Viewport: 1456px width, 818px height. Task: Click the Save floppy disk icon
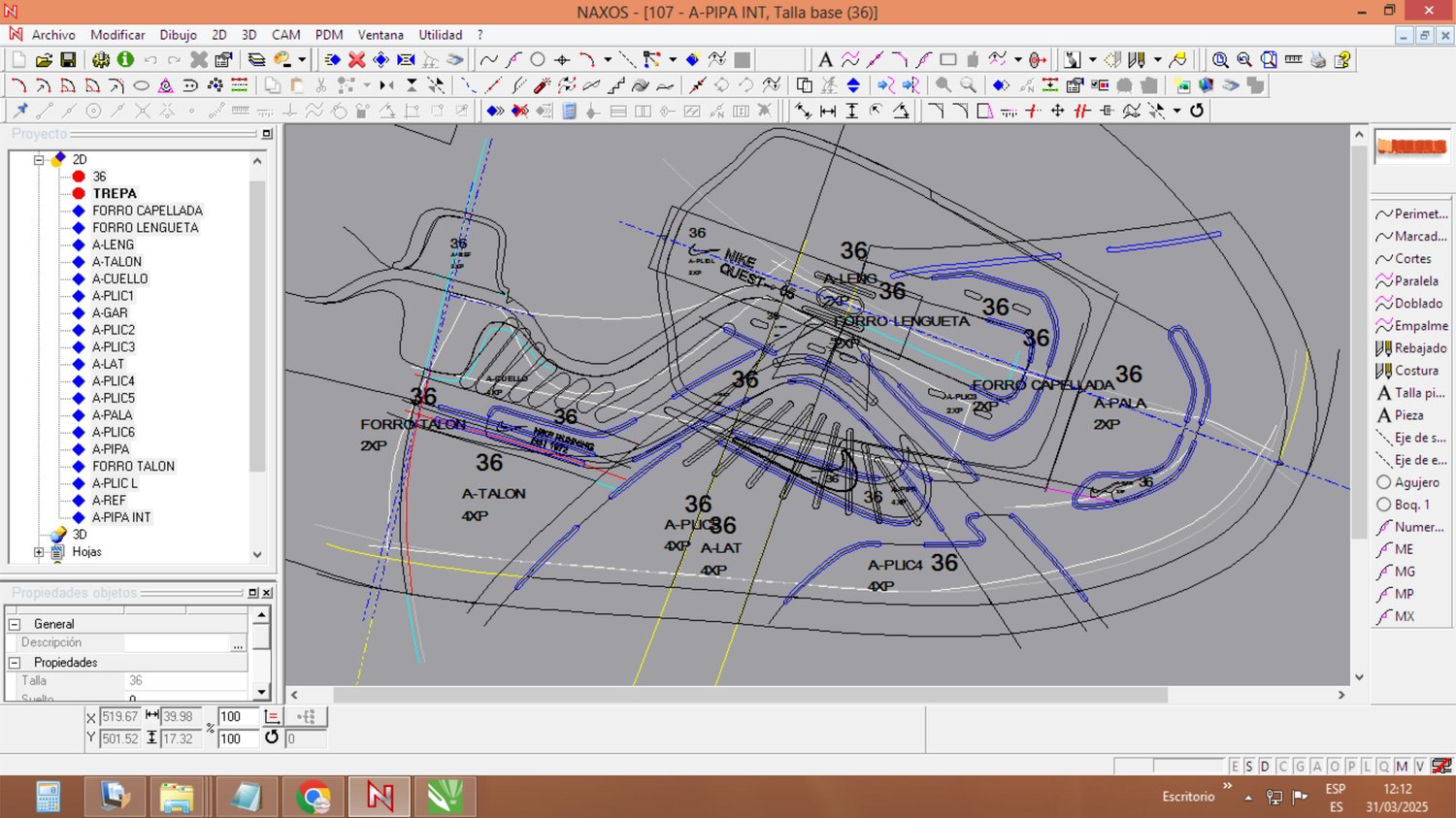(x=68, y=60)
